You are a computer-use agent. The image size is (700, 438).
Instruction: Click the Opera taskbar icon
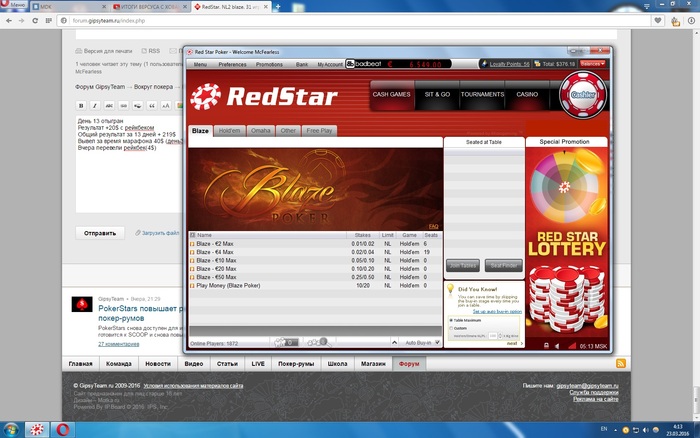click(62, 430)
